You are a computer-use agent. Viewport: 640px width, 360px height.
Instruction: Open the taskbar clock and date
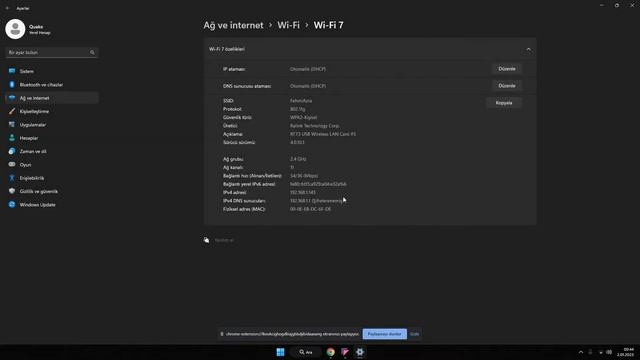pos(626,352)
